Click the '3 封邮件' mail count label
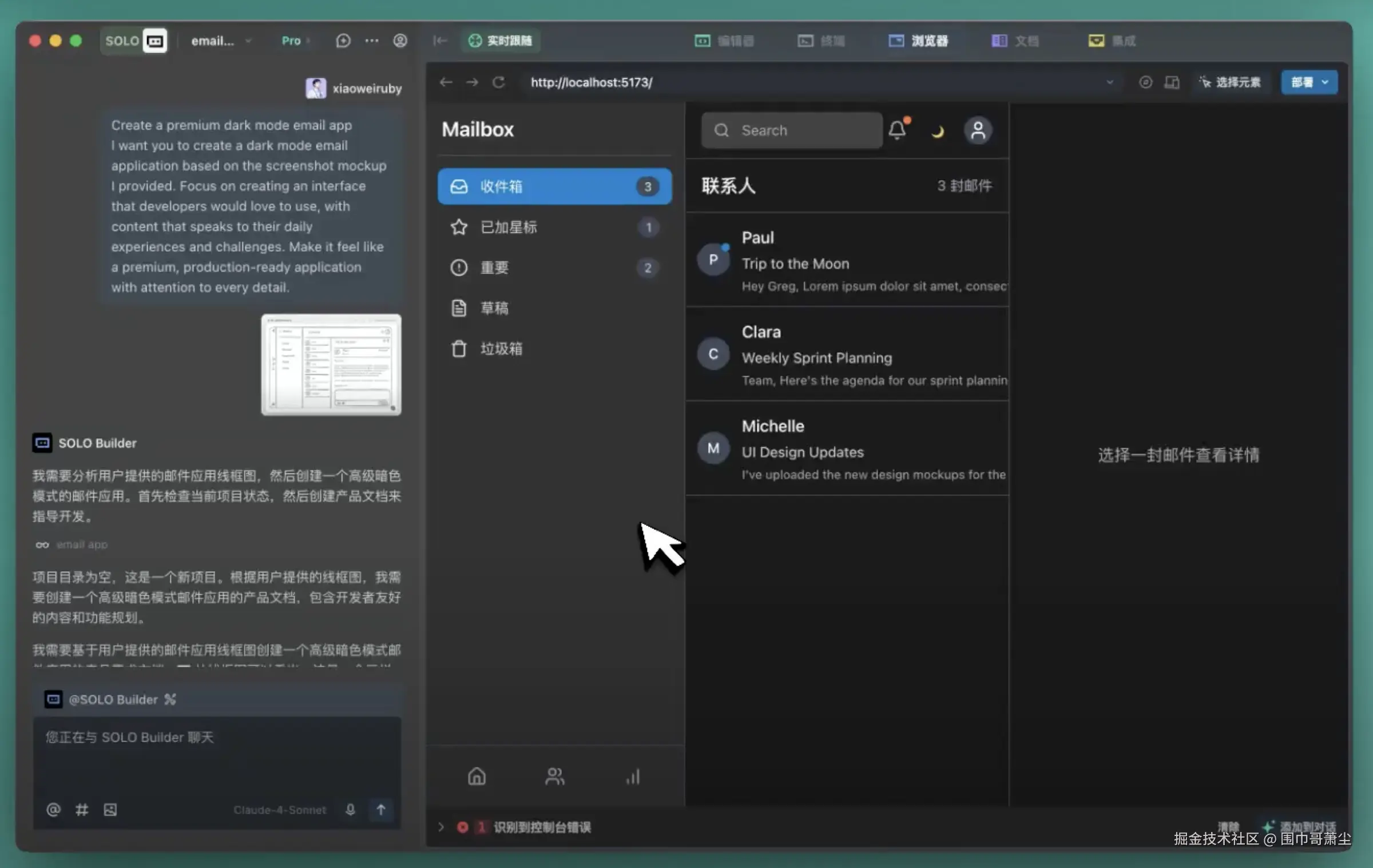The width and height of the screenshot is (1373, 868). click(x=965, y=186)
